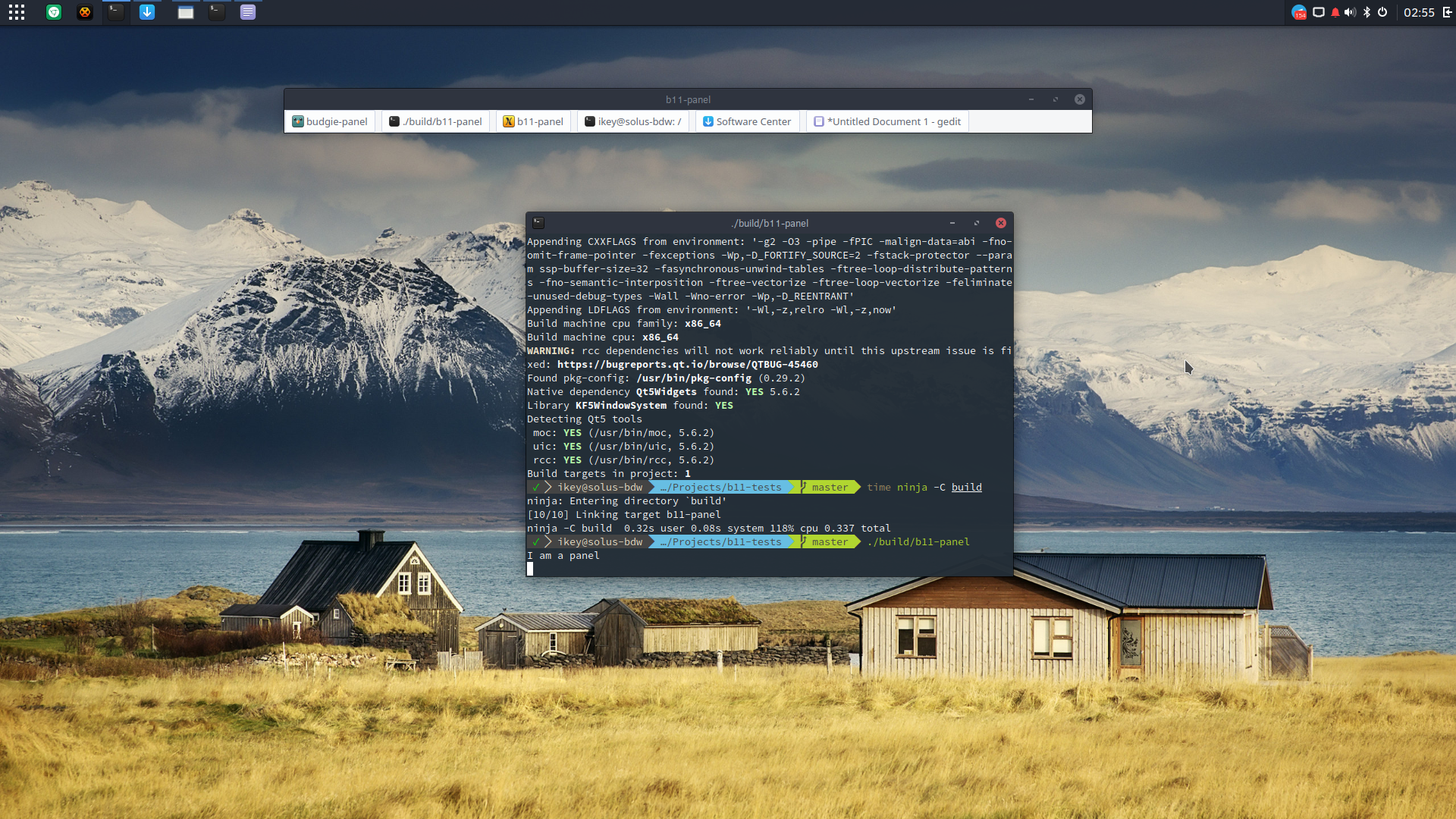Select the b11-panel task button
Viewport: 1456px width, 819px height.
pos(533,121)
